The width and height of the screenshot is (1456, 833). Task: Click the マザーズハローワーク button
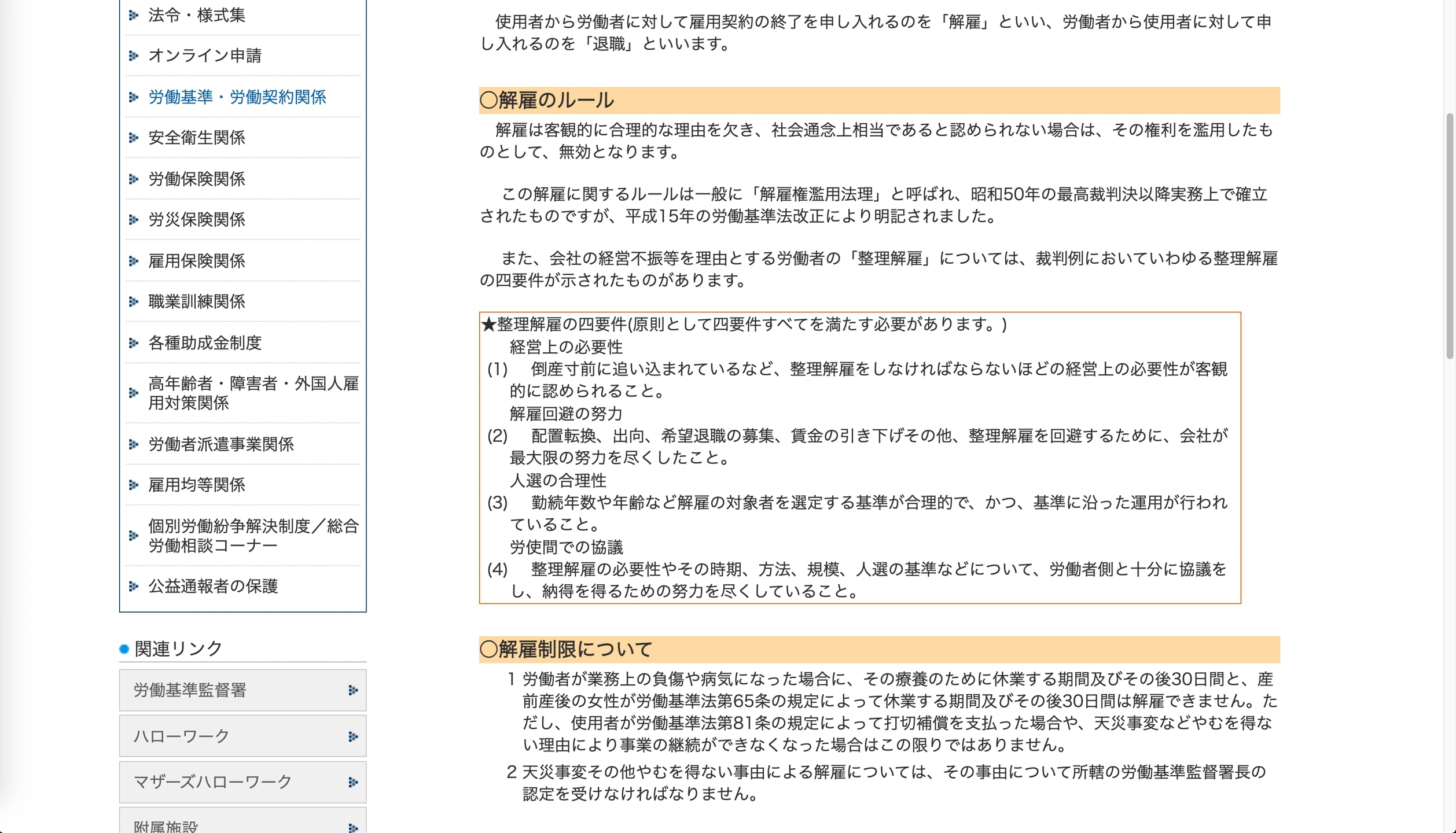pyautogui.click(x=211, y=782)
